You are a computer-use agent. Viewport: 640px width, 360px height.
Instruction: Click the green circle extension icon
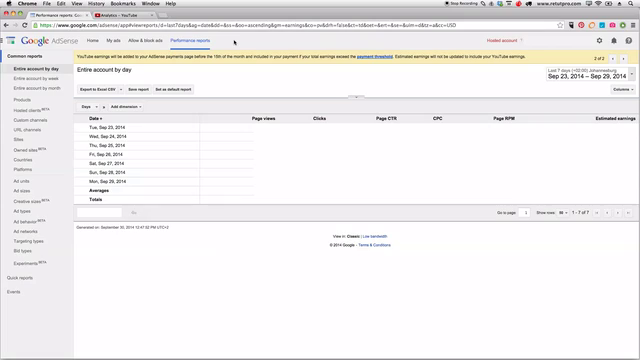[622, 25]
